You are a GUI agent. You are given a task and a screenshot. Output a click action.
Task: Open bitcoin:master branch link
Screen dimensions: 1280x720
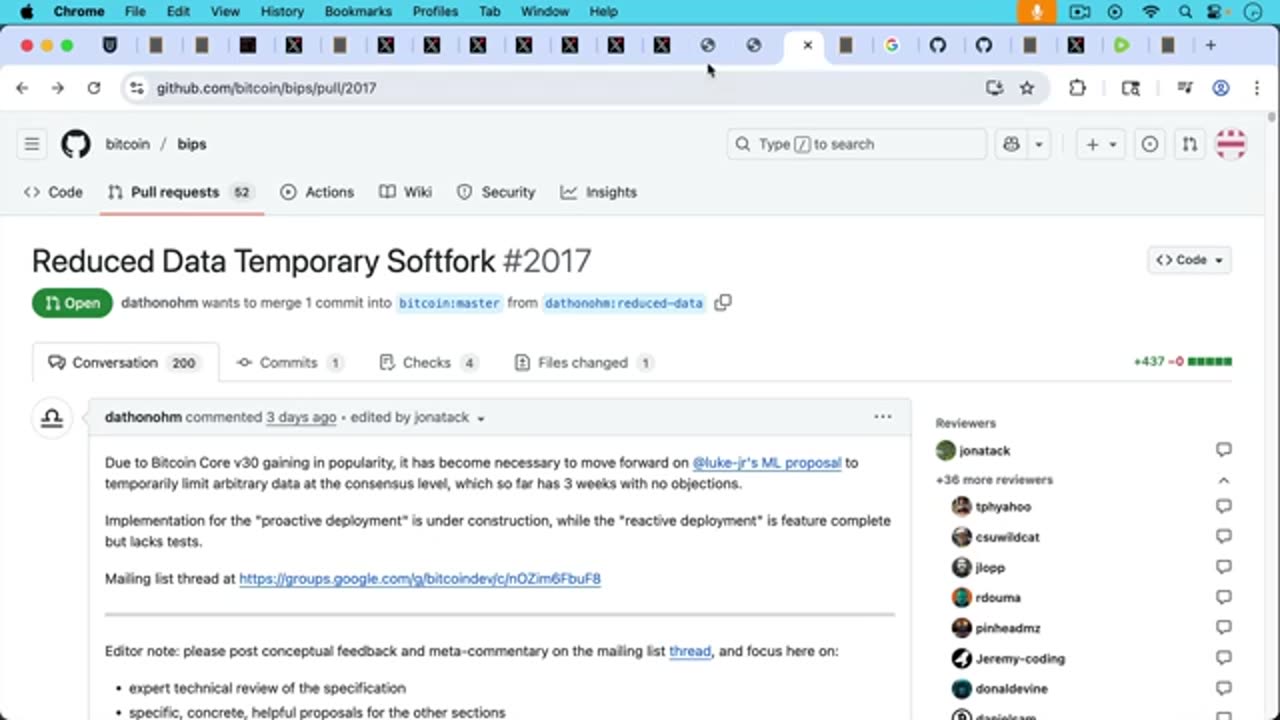pos(449,303)
